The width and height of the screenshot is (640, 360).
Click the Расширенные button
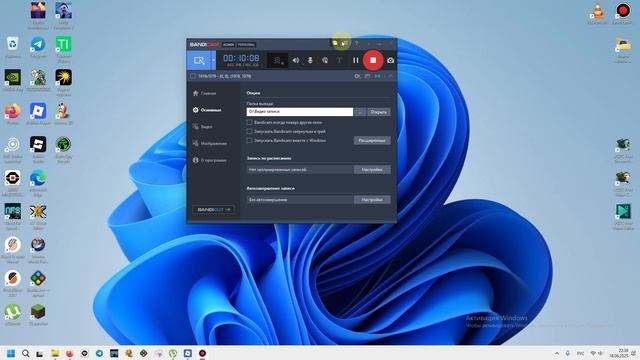tap(372, 140)
